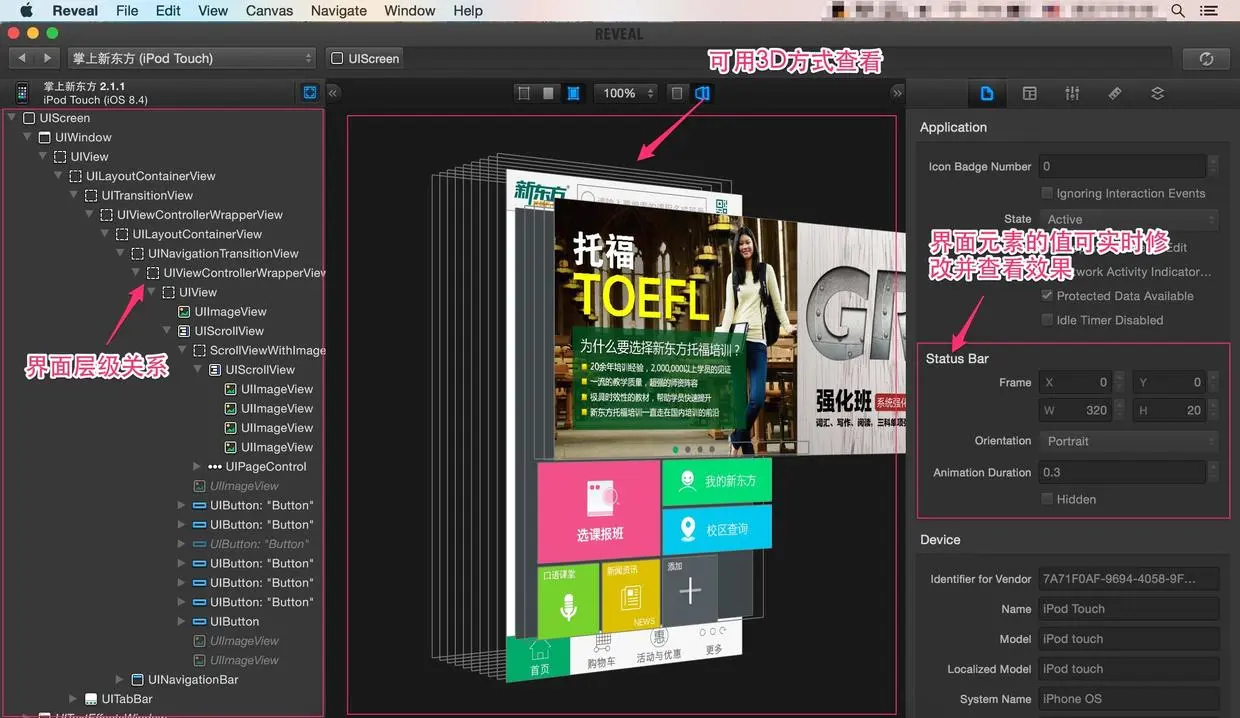
Task: Click Status Bar Frame X field
Action: click(1076, 382)
